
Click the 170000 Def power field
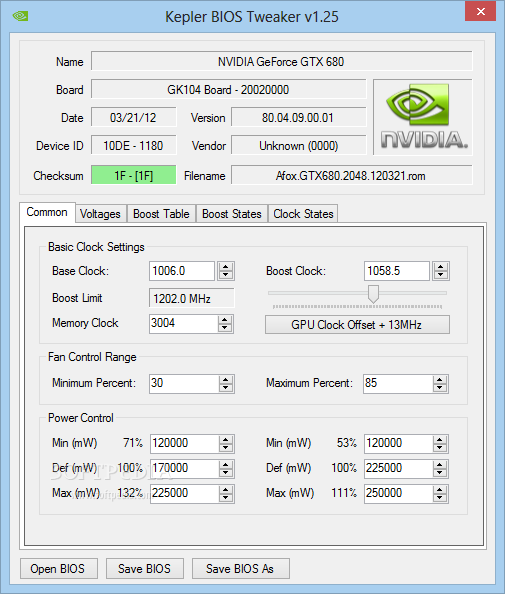coord(184,469)
